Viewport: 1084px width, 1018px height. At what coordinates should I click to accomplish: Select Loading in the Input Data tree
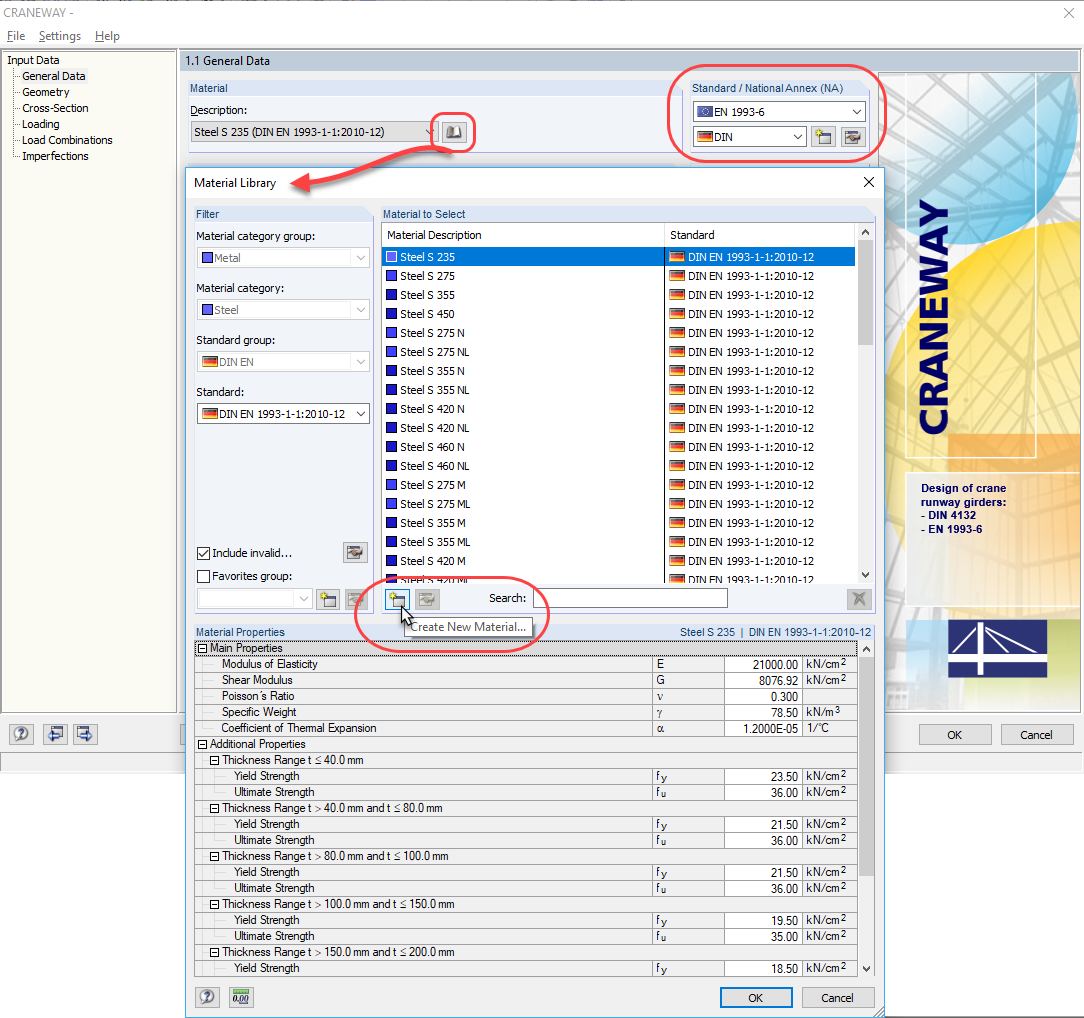point(41,124)
